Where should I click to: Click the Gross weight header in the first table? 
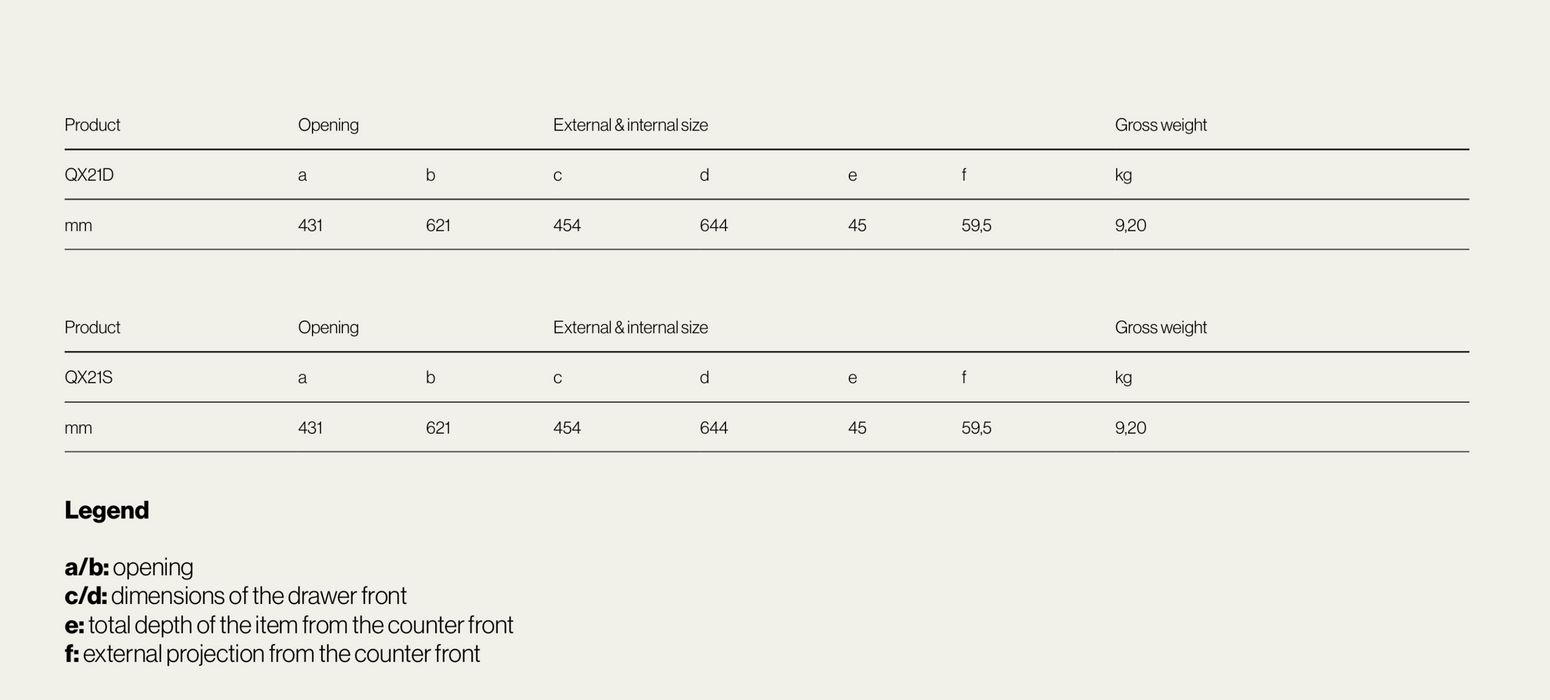1160,125
